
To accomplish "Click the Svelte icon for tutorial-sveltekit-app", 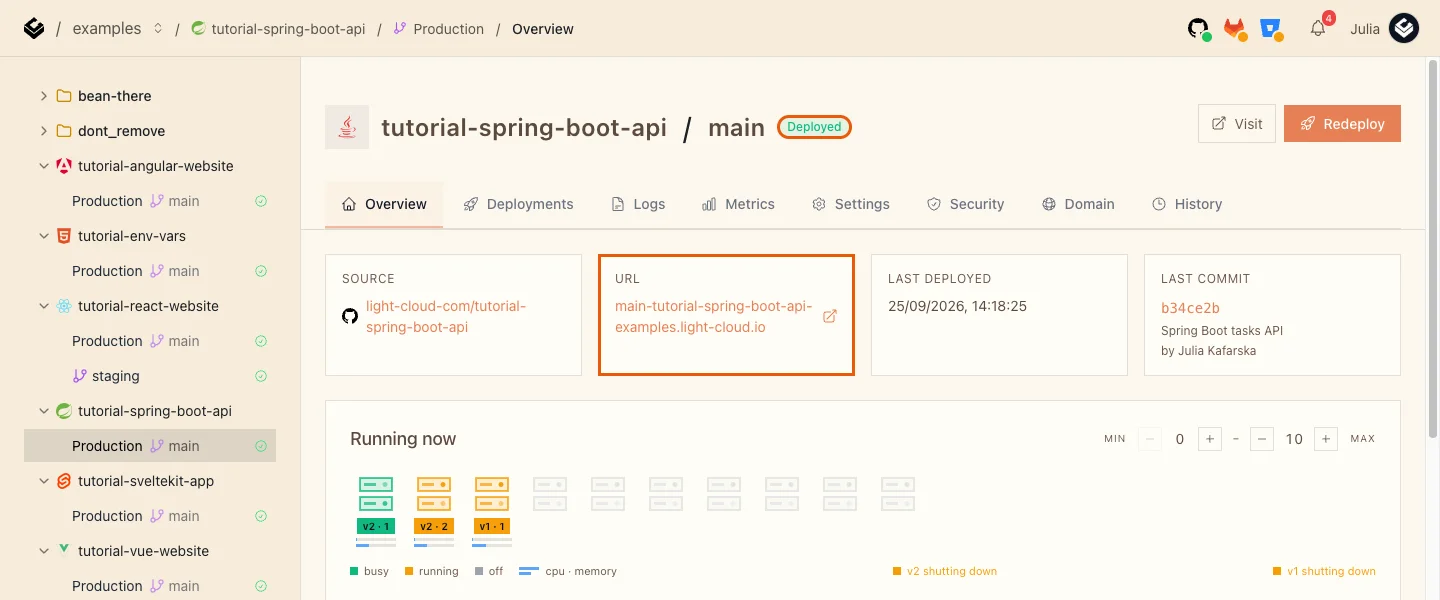I will [64, 481].
